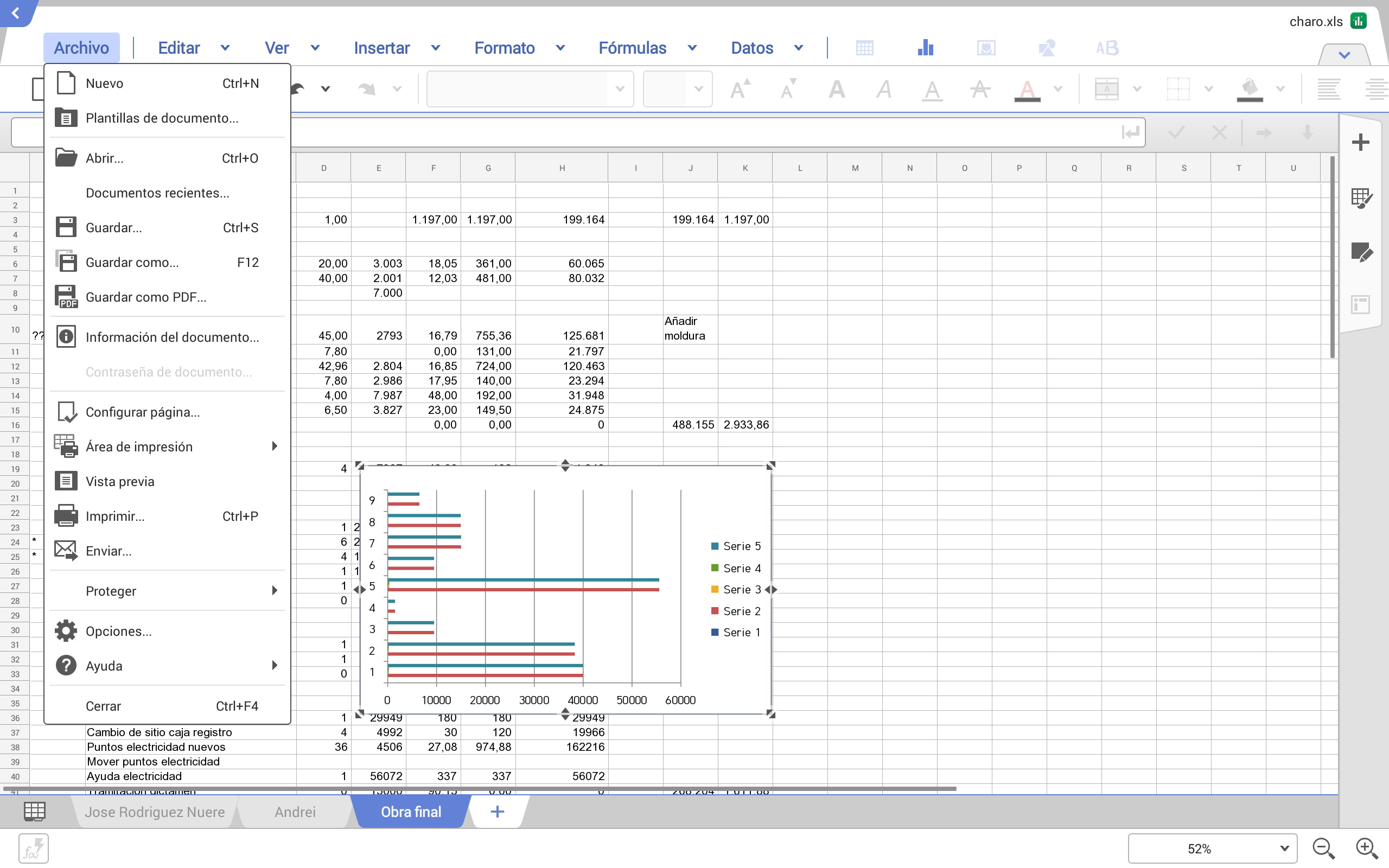Toggle bold text formatting
This screenshot has height=868, width=1389.
click(837, 89)
